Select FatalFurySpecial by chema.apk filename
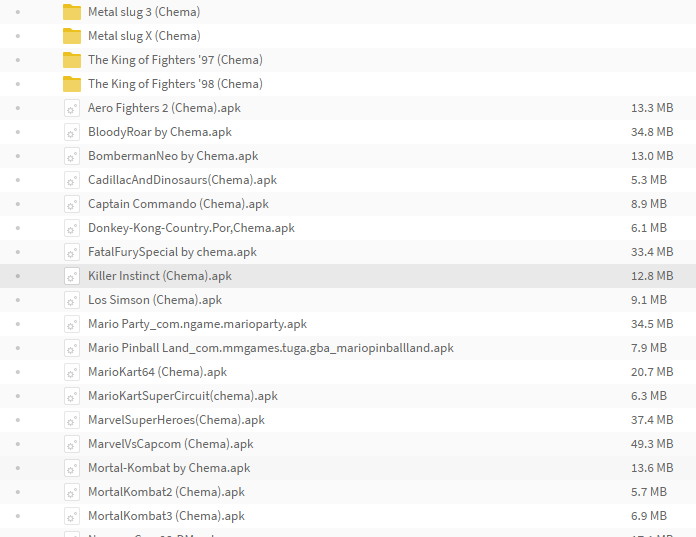 tap(172, 252)
